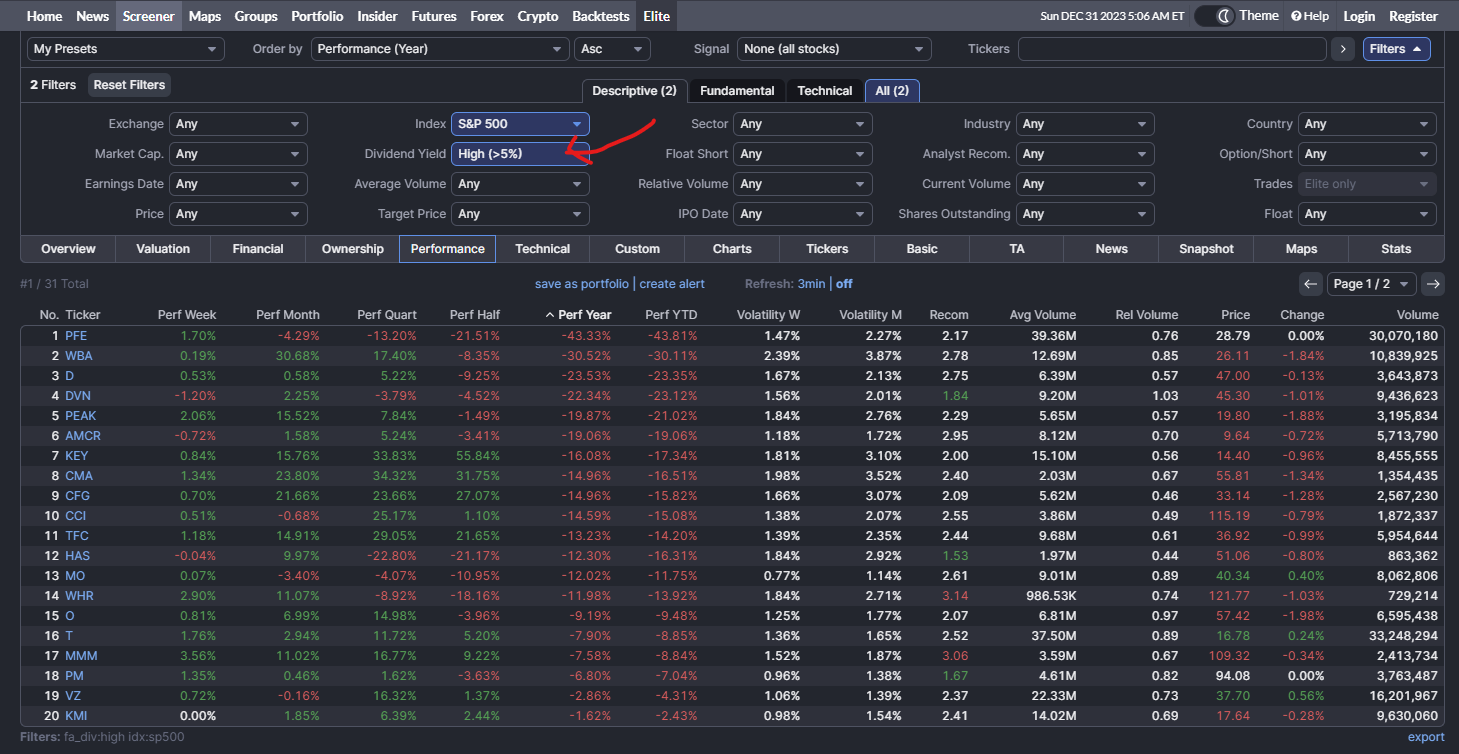1459x754 pixels.
Task: Open the Index S&P 500 dropdown
Action: [520, 124]
